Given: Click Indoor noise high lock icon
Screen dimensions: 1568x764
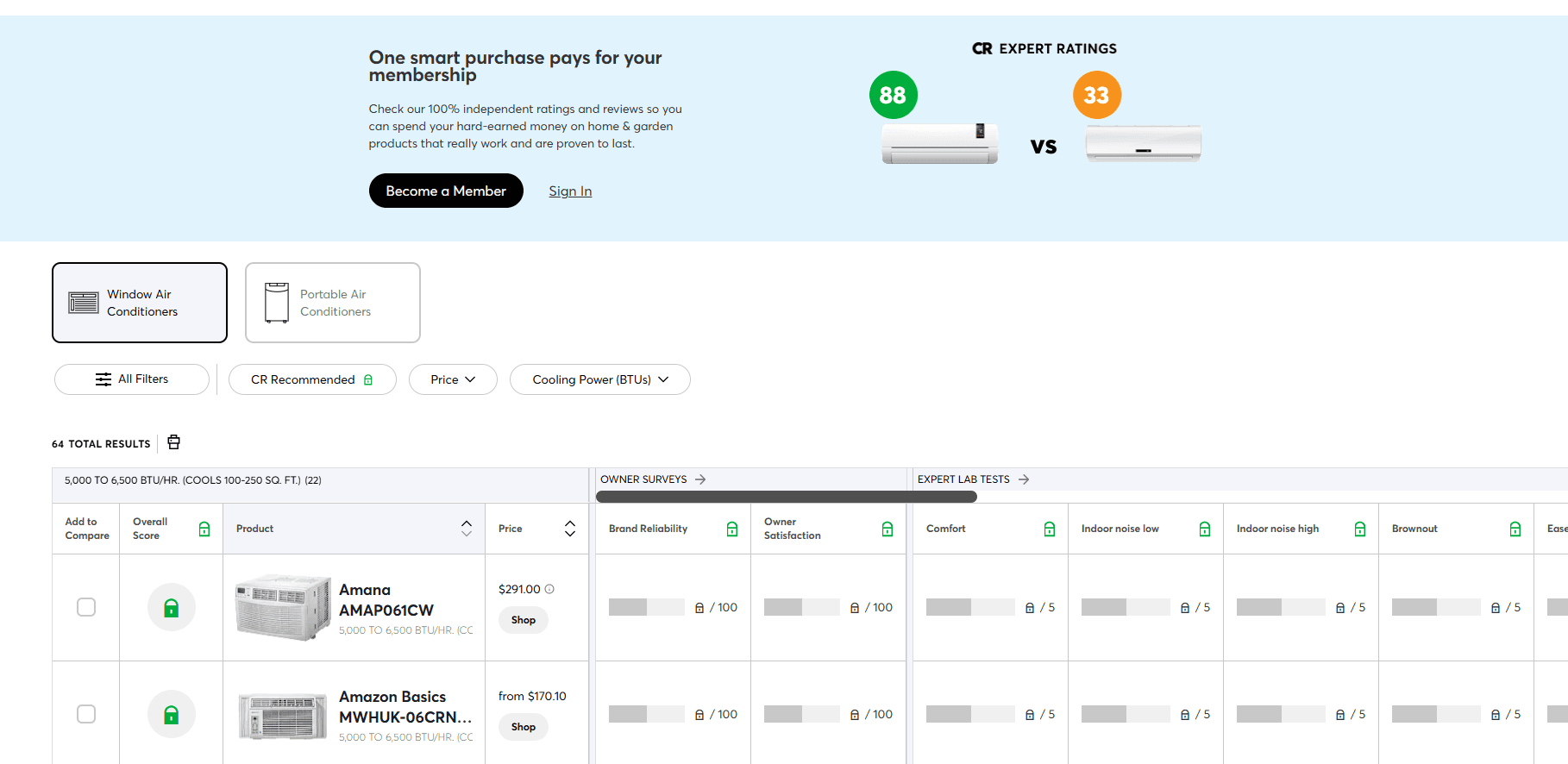Looking at the screenshot, I should 1360,529.
